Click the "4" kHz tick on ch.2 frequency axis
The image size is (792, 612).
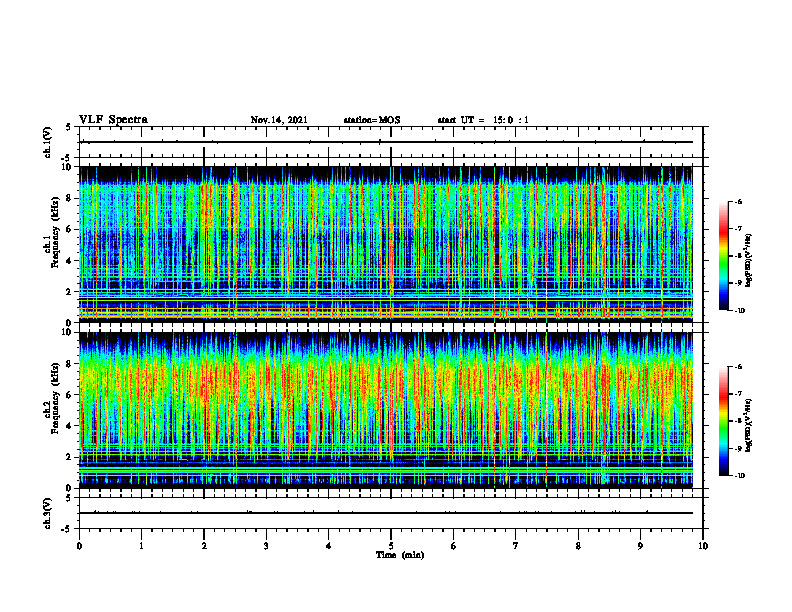pos(70,426)
